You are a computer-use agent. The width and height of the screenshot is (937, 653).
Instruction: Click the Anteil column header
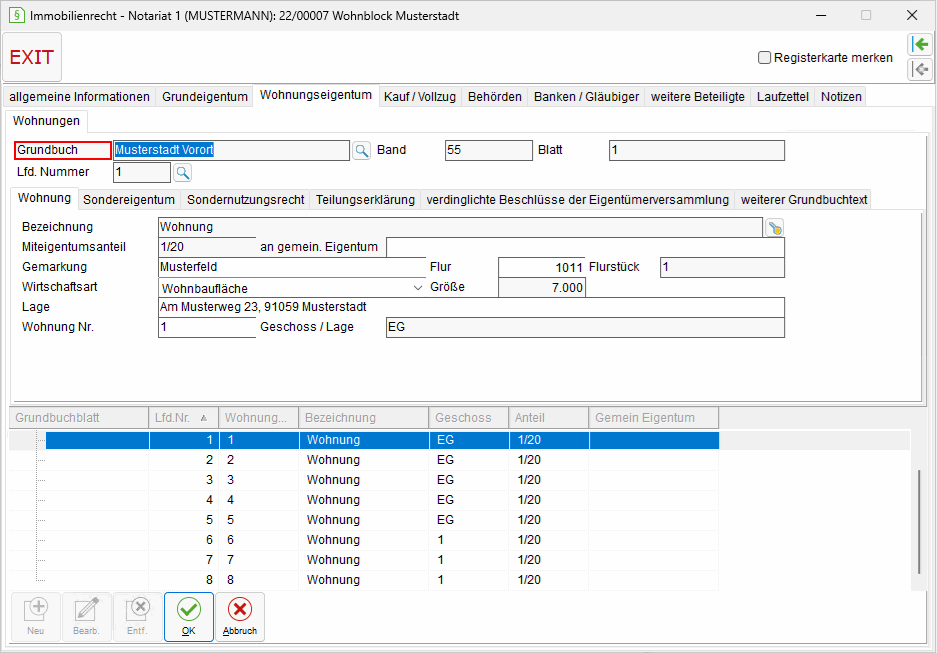pyautogui.click(x=549, y=418)
